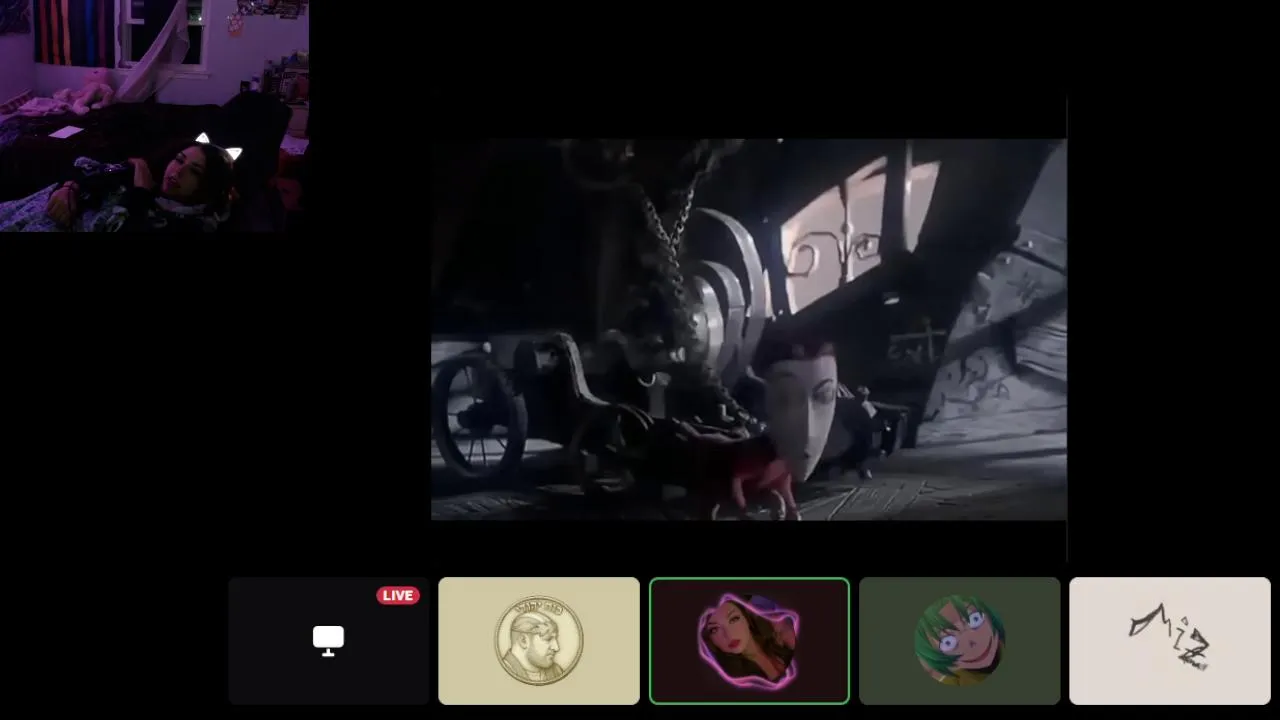
Task: Click the main shared movie stream
Action: pyautogui.click(x=749, y=329)
